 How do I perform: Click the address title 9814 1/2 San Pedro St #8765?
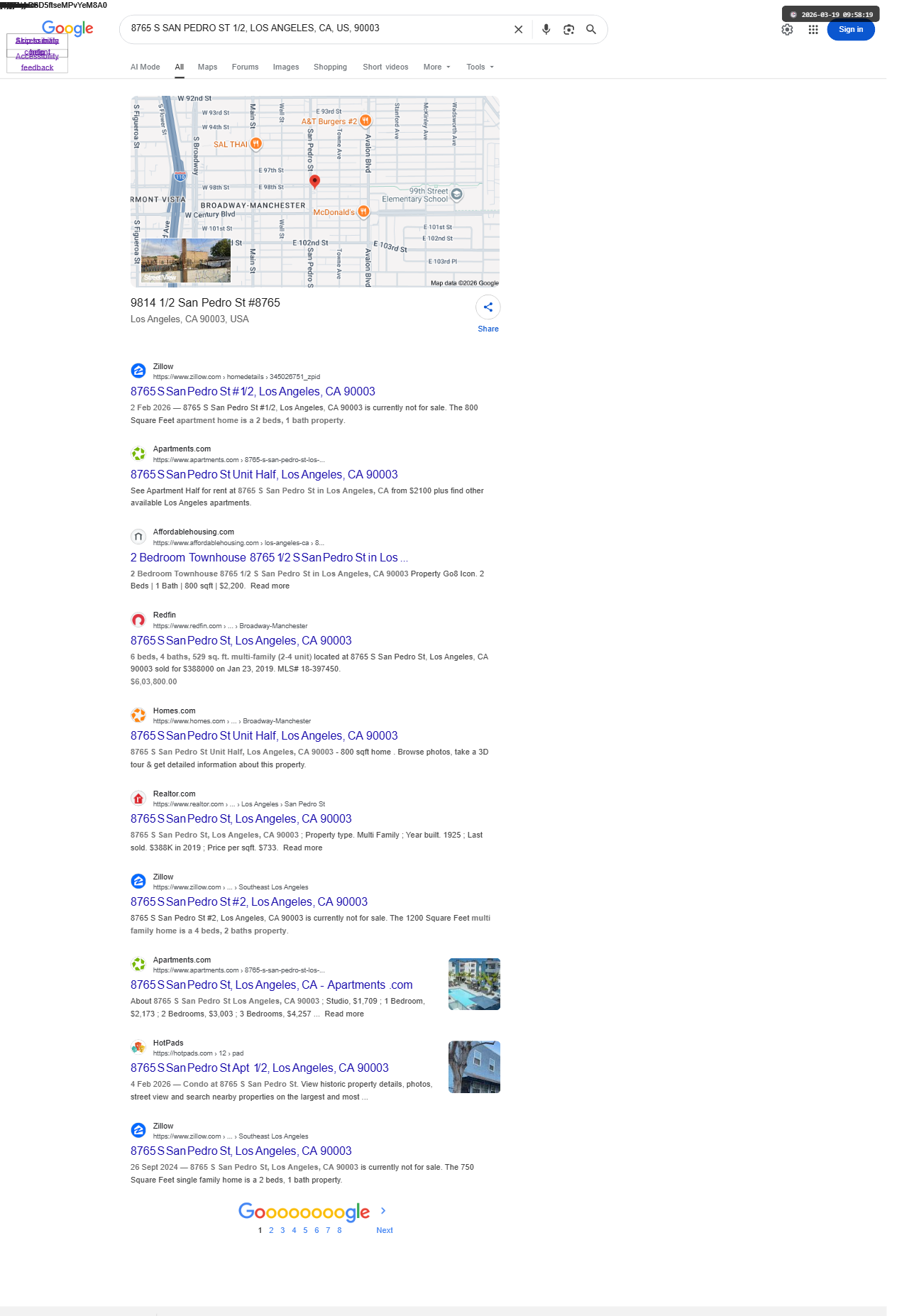pyautogui.click(x=205, y=302)
